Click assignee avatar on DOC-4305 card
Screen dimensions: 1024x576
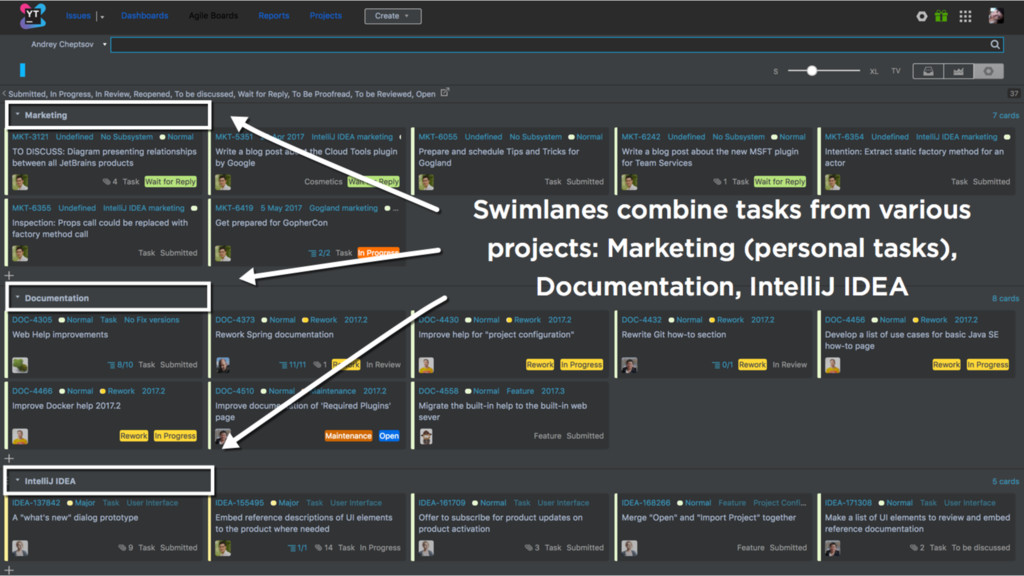(20, 364)
